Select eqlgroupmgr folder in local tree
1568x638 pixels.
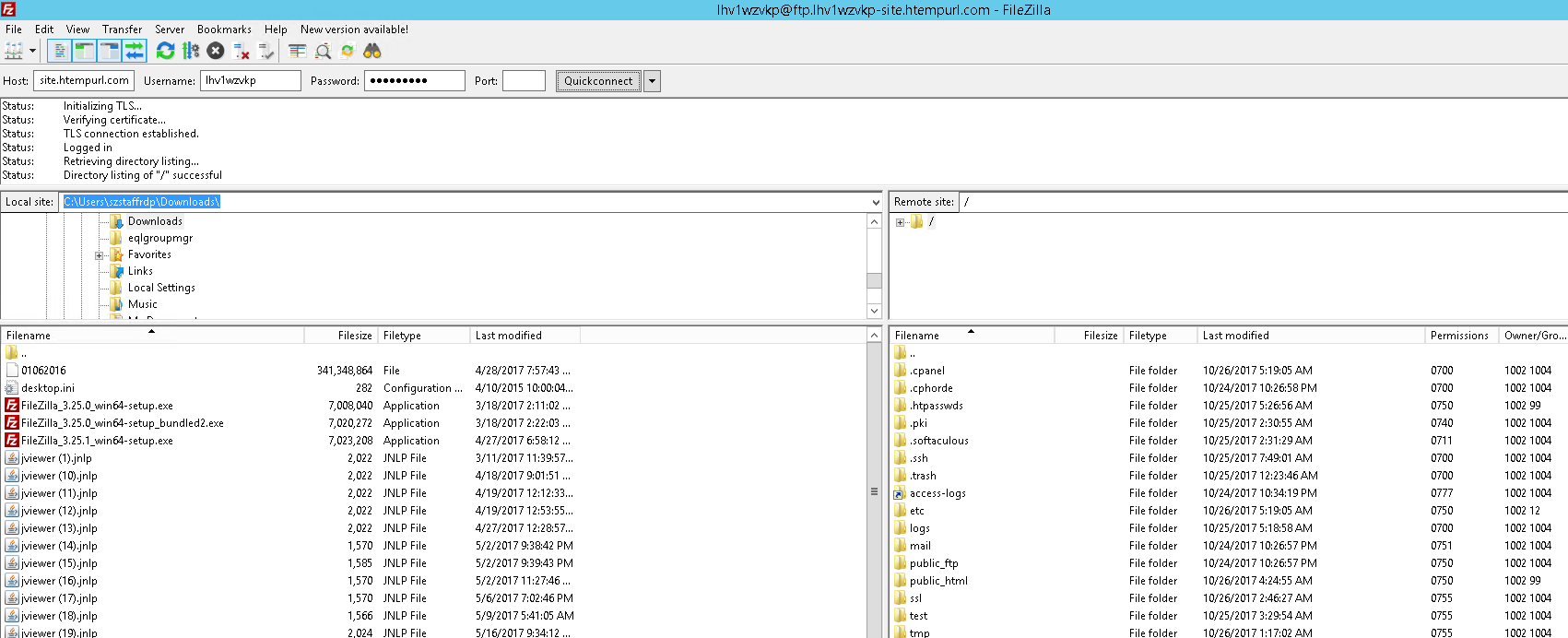point(160,238)
